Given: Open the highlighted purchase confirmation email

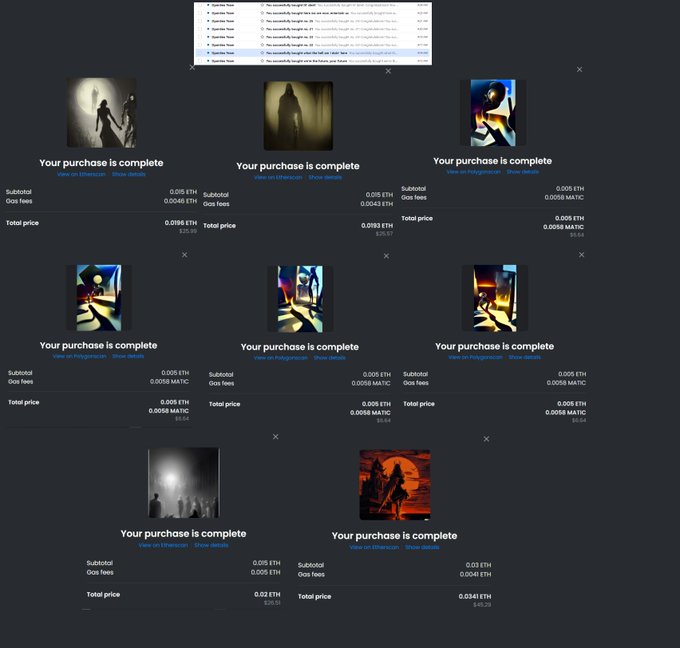Looking at the screenshot, I should pos(313,53).
